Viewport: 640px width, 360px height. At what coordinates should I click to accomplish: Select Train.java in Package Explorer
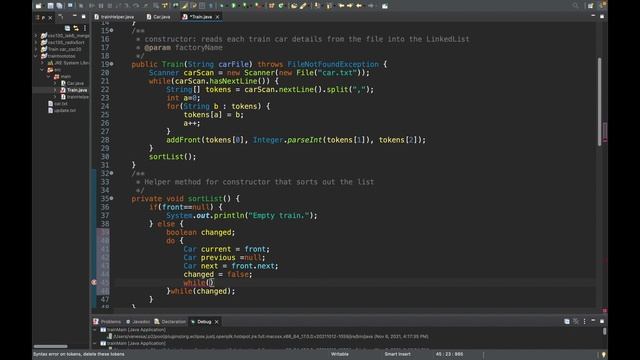coord(73,90)
